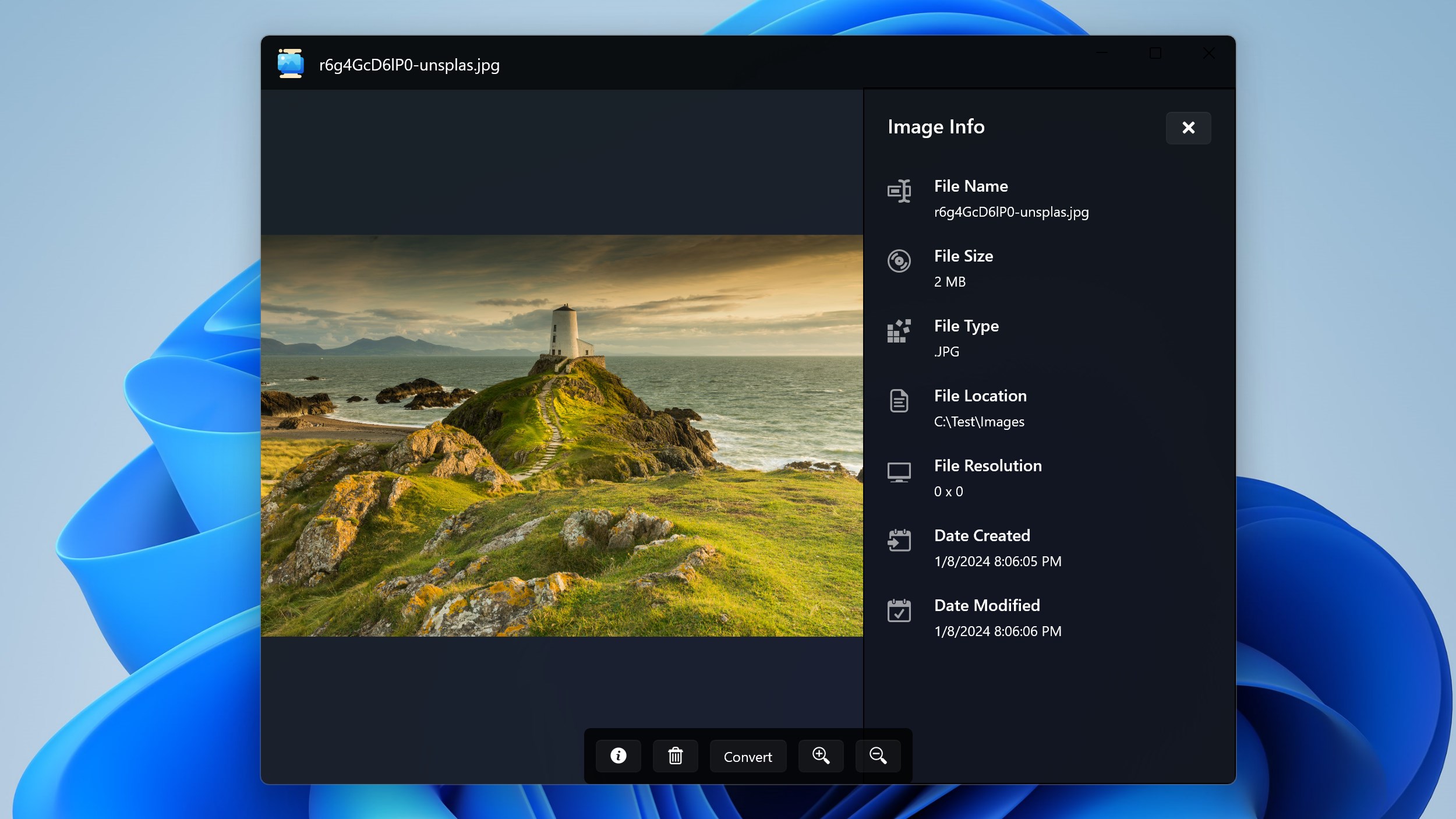Click the image info button in bottom toolbar
Viewport: 1456px width, 819px height.
(x=618, y=756)
